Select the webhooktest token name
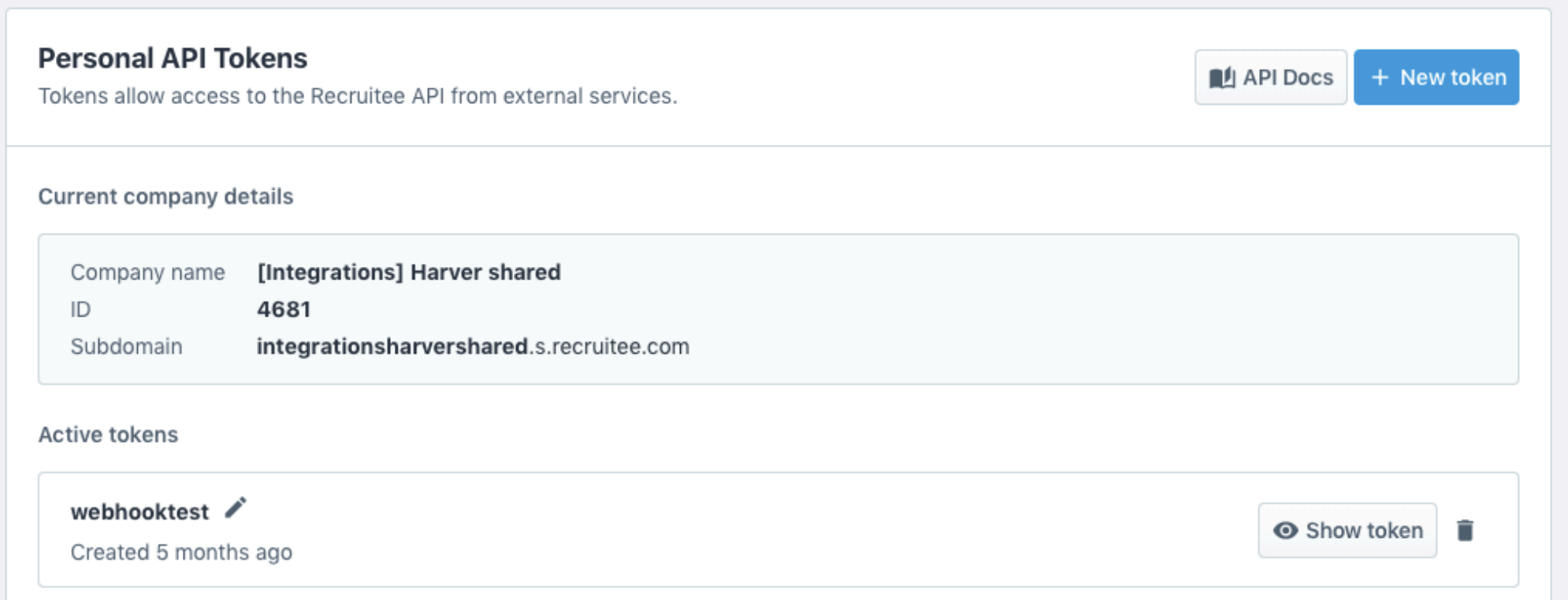The height and width of the screenshot is (600, 1568). 139,512
